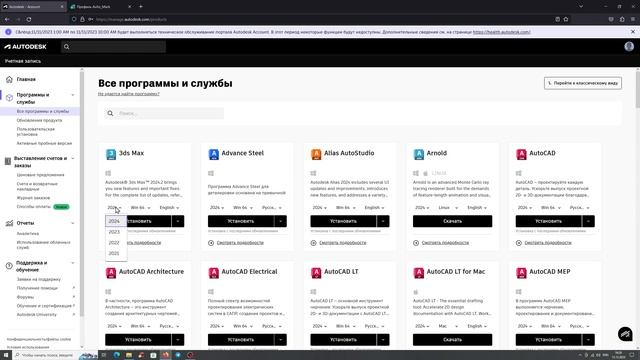The height and width of the screenshot is (360, 640).
Task: Click the 3ds Max product icon
Action: point(111,154)
